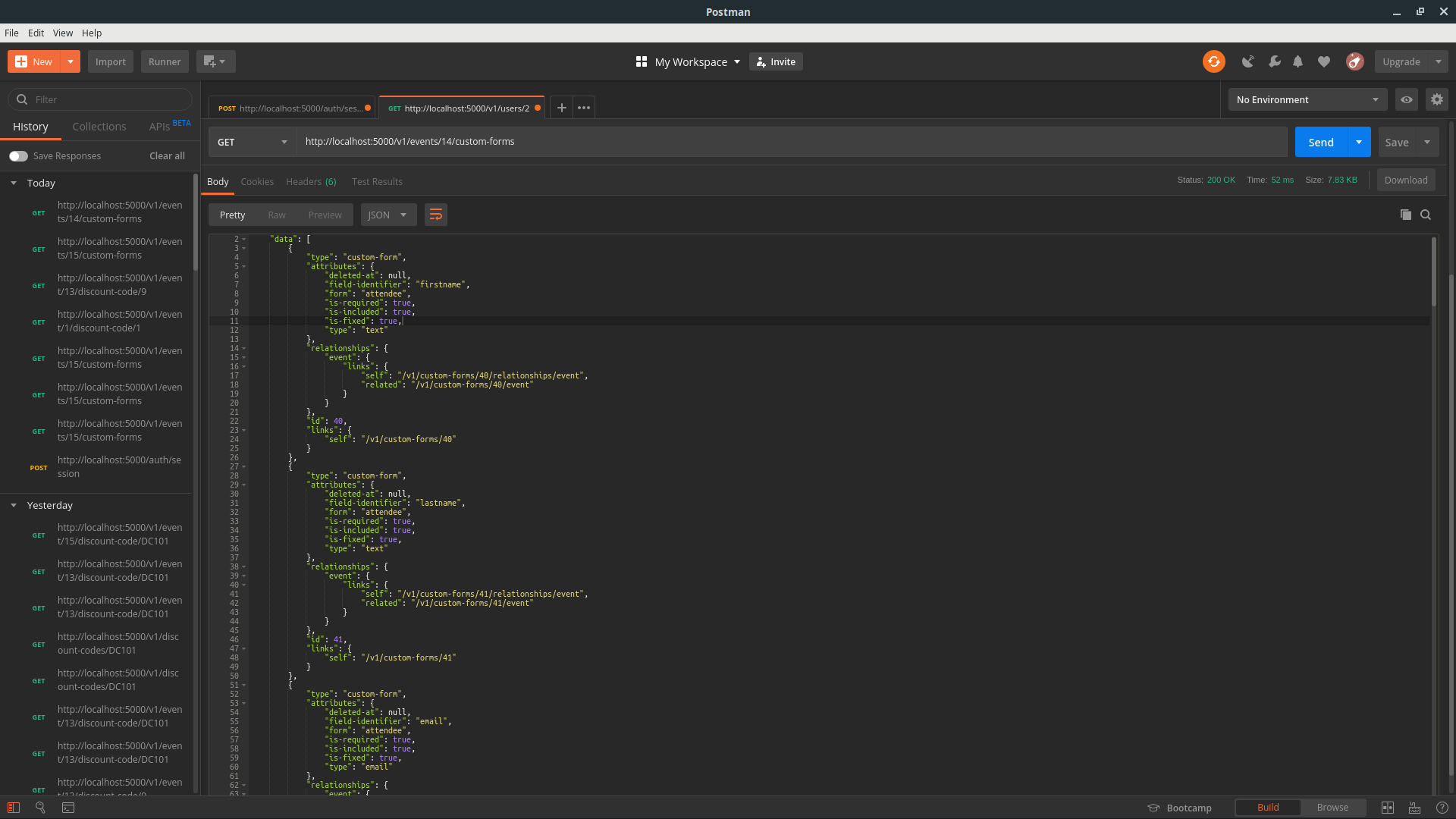Open the new window icon button

[x=215, y=61]
